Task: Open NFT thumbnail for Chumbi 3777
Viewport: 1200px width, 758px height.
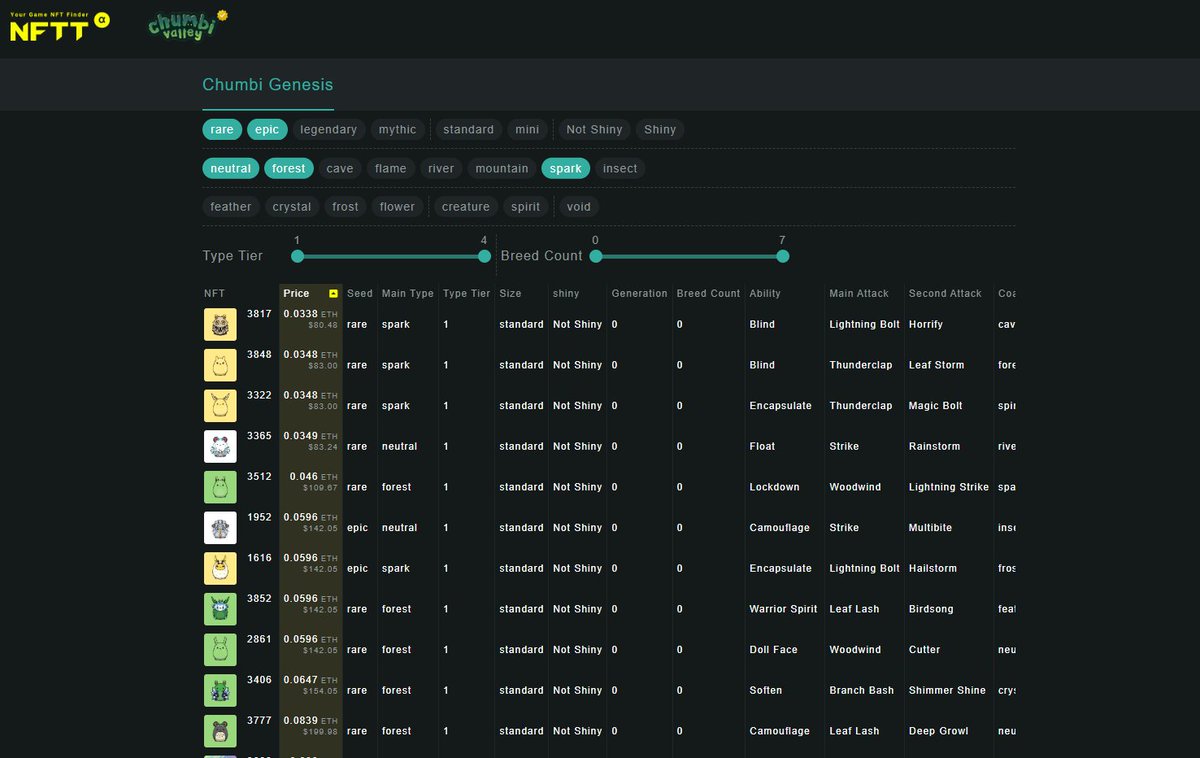Action: 220,731
